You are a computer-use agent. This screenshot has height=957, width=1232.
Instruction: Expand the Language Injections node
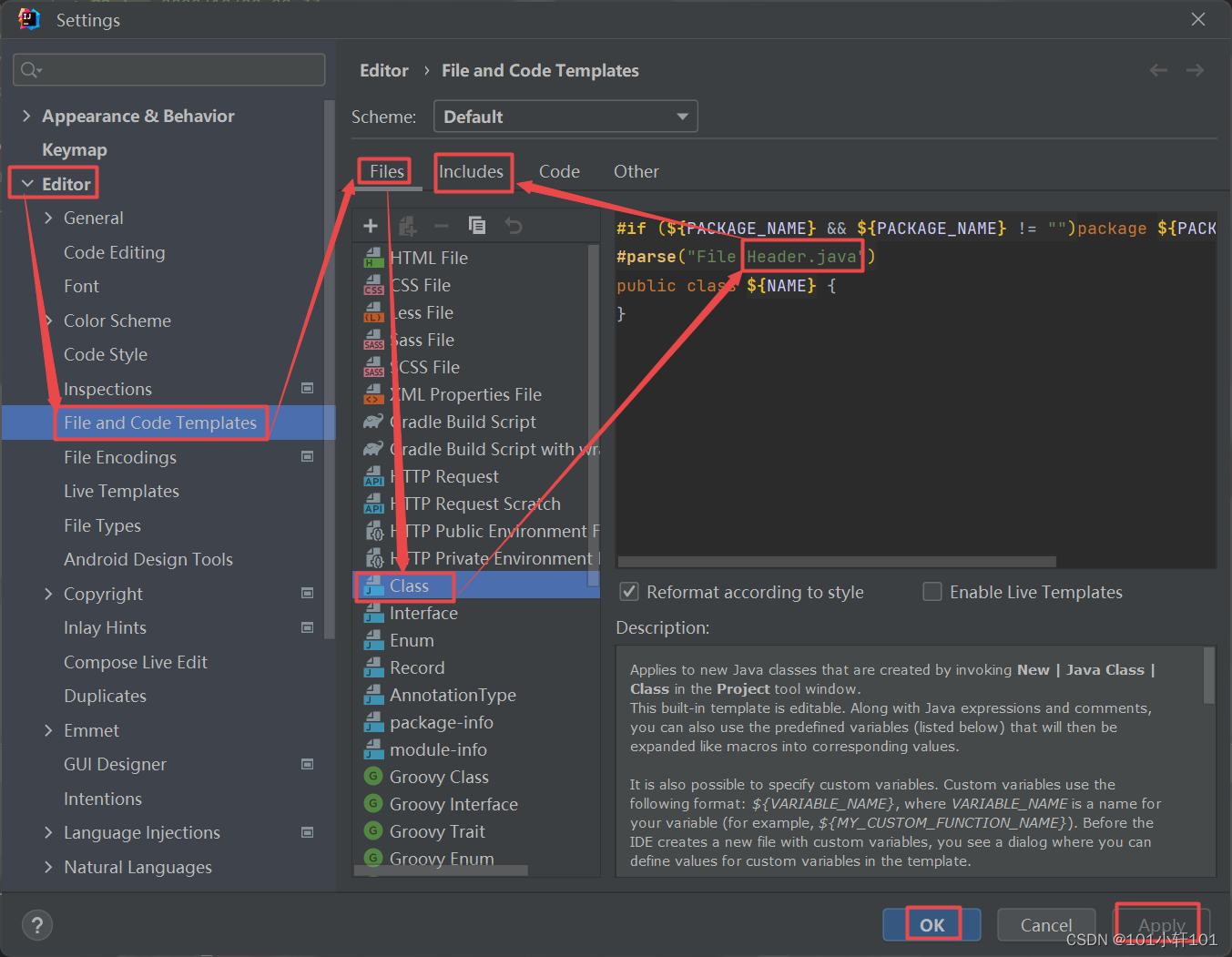[x=49, y=832]
